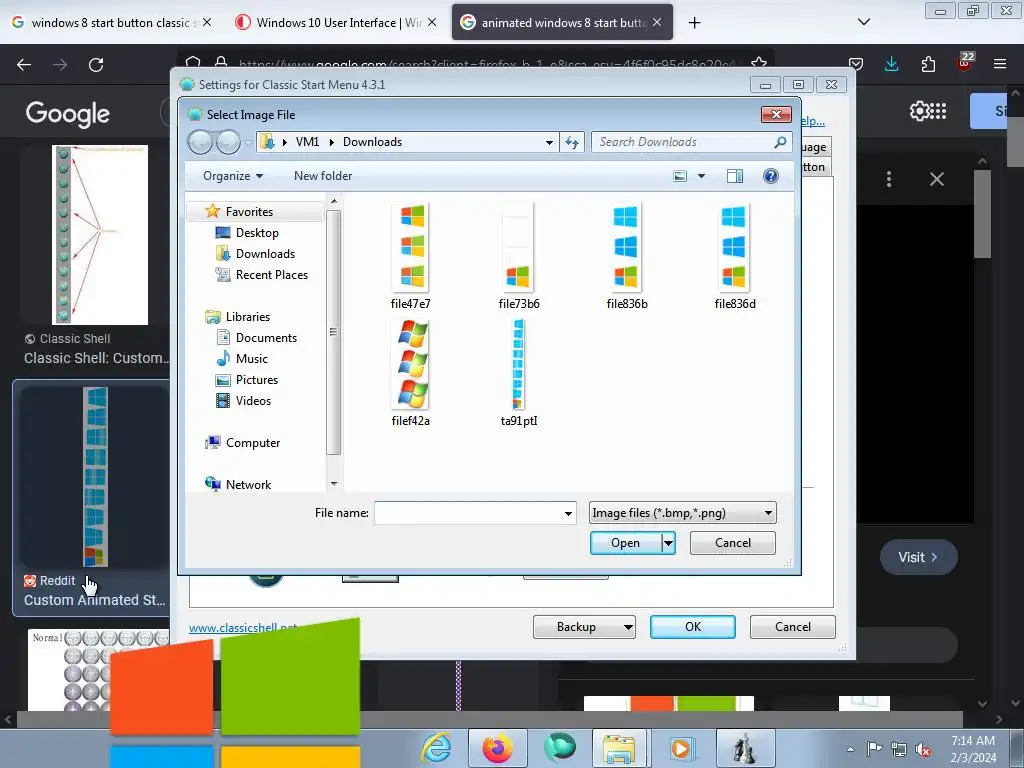Open Windows Media Player from taskbar

[x=680, y=748]
